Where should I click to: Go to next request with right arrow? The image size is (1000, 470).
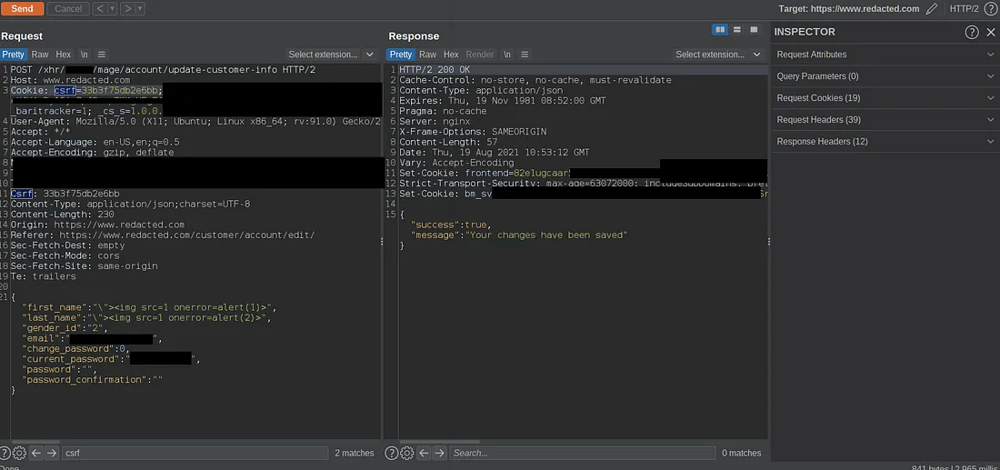click(x=128, y=8)
